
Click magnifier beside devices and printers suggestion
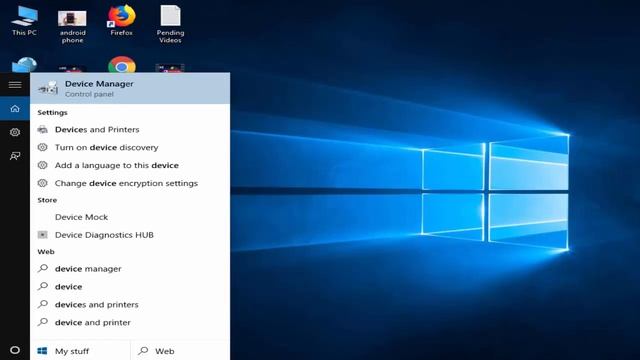tap(43, 304)
